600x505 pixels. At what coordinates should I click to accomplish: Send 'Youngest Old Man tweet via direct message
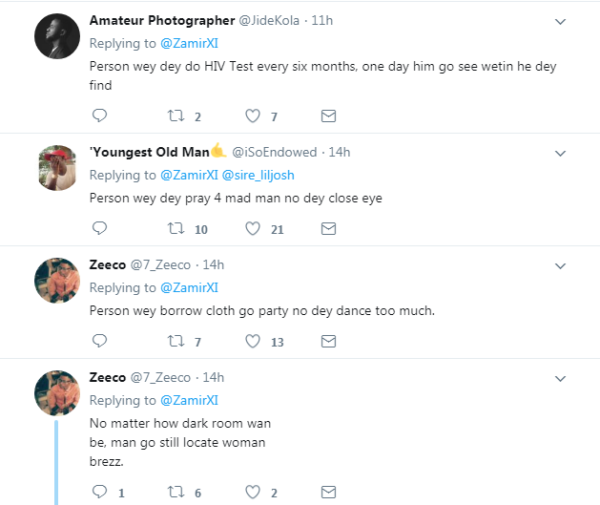(x=327, y=229)
